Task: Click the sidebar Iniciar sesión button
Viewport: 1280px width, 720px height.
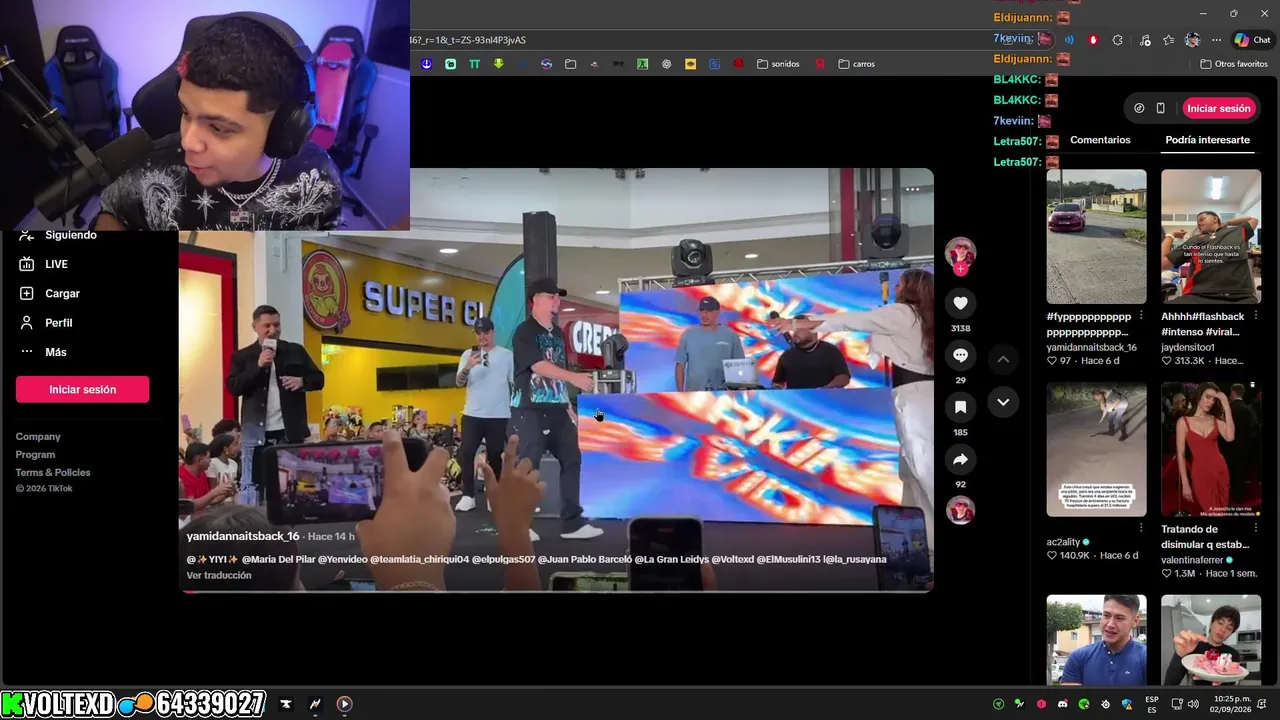Action: pos(82,389)
